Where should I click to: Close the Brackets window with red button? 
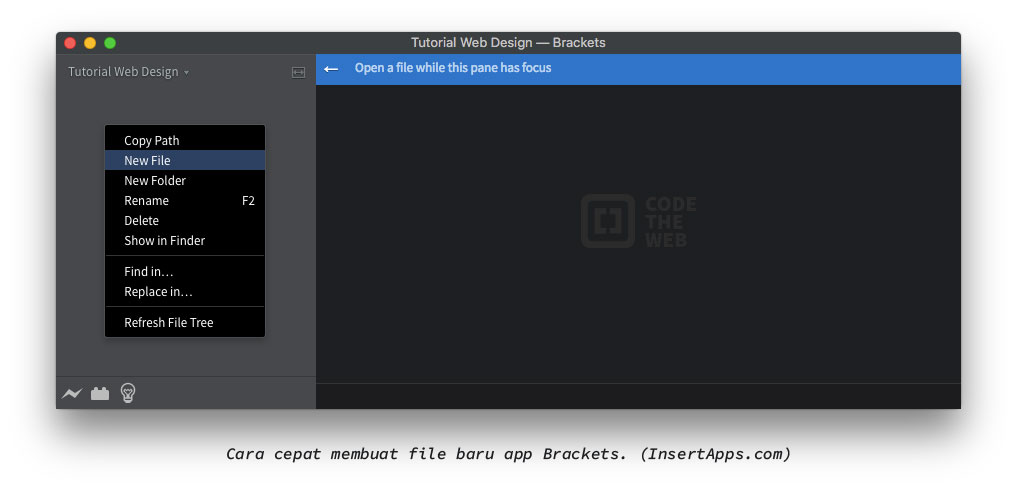tap(70, 43)
